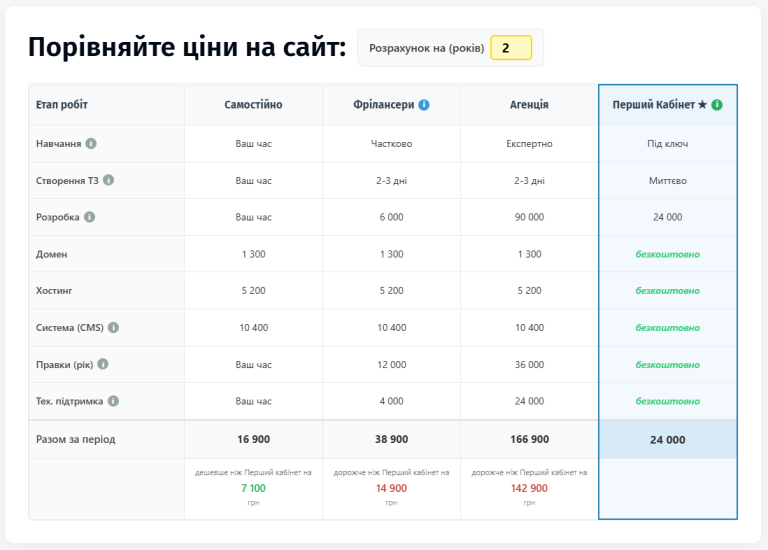The width and height of the screenshot is (768, 550).
Task: Click the Розрахунок на (років) label
Action: pyautogui.click(x=427, y=48)
